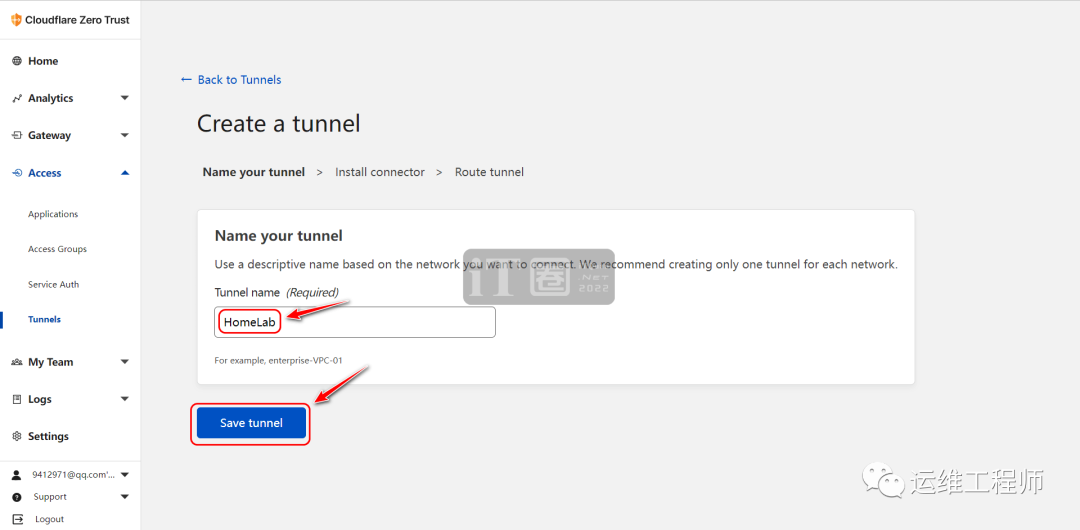Click the Settings gear icon

point(17,436)
